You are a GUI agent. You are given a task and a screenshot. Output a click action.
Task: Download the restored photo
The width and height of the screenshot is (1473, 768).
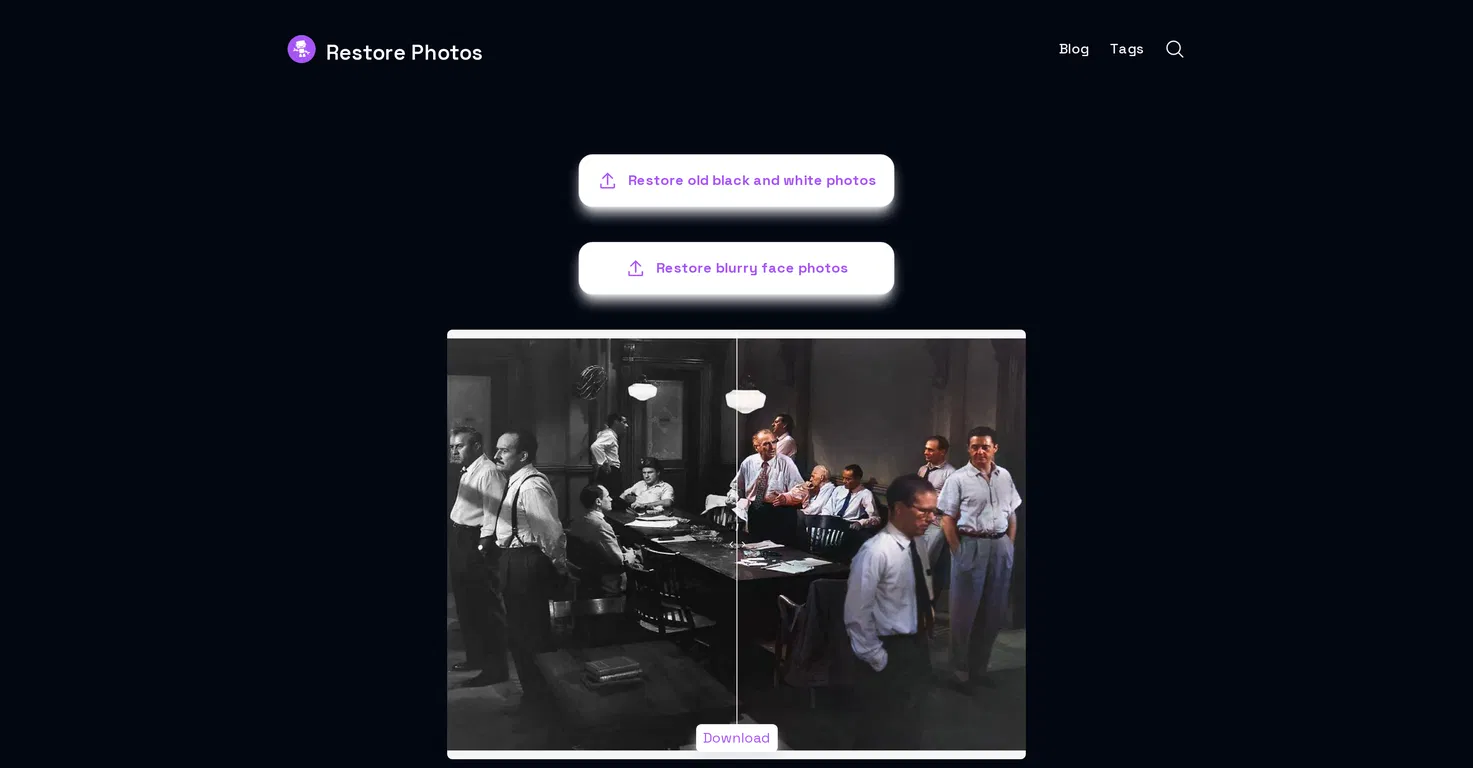(737, 738)
